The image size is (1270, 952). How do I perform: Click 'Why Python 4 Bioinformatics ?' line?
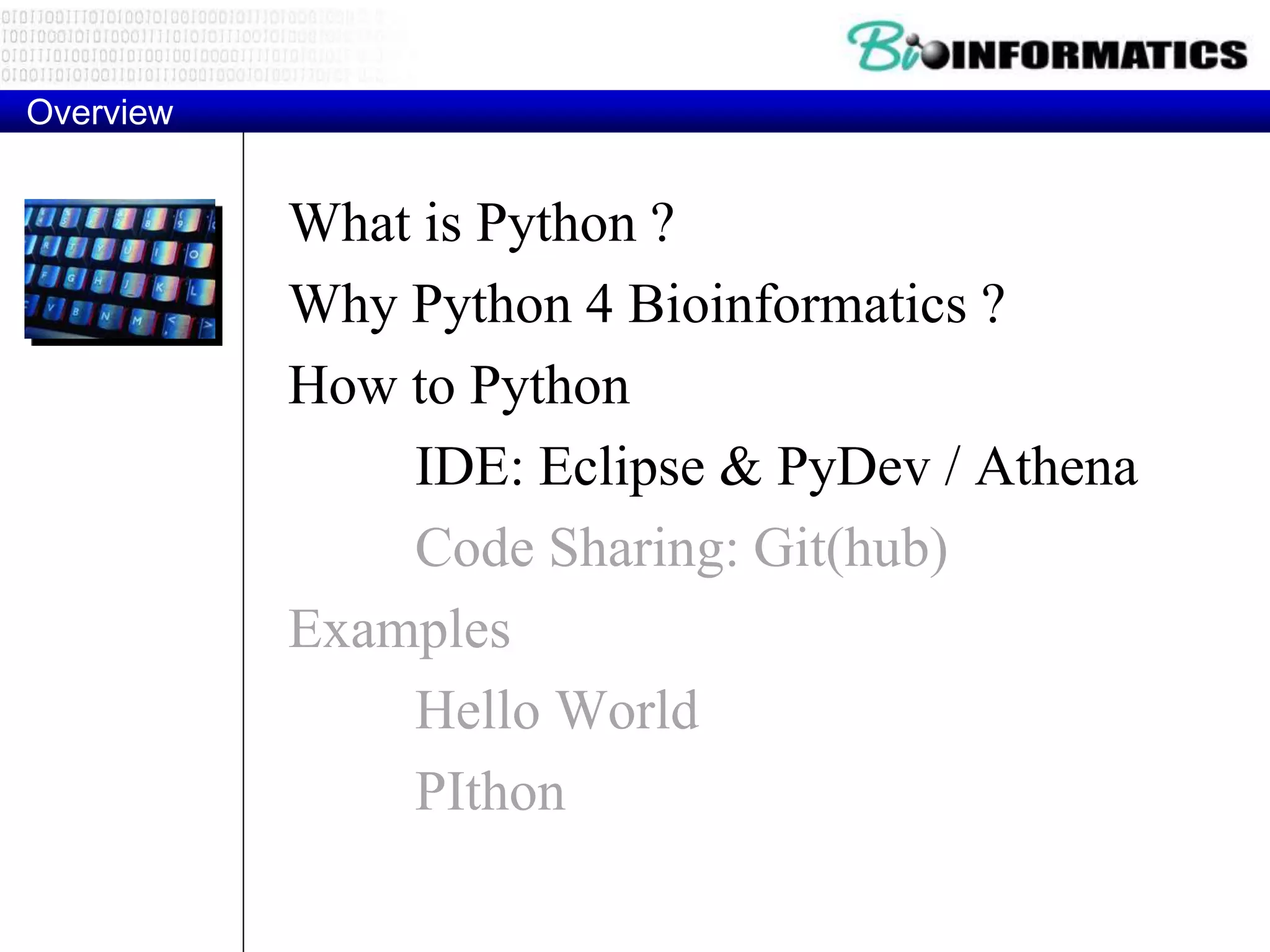(x=647, y=306)
